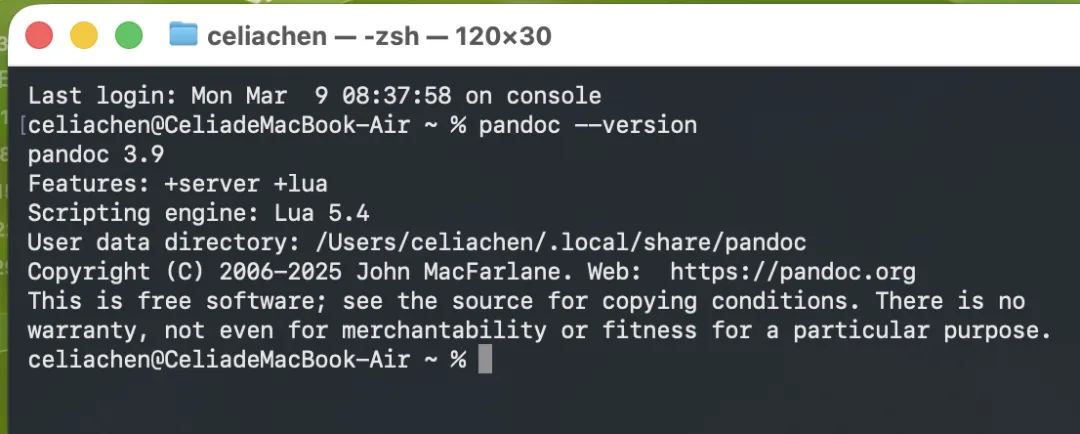Click the block cursor at the prompt

485,360
